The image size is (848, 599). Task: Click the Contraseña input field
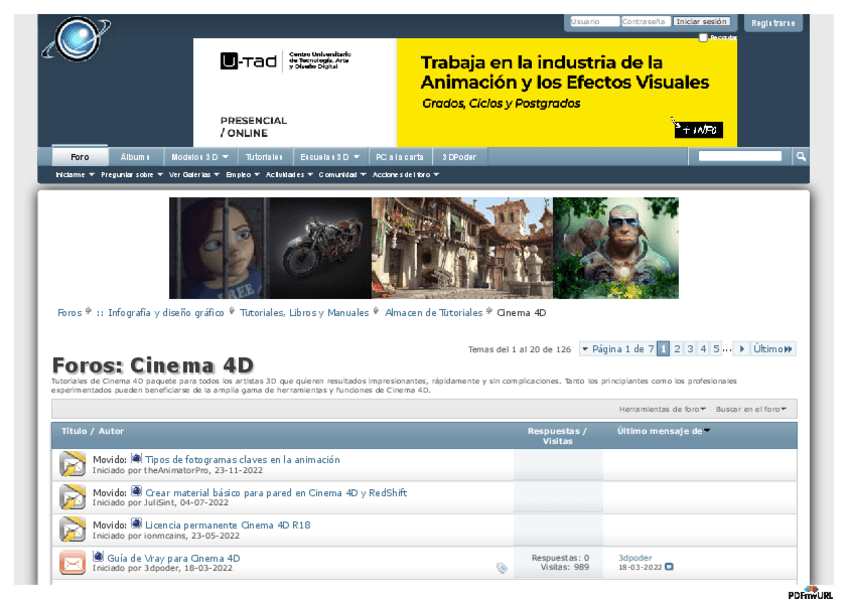(645, 22)
